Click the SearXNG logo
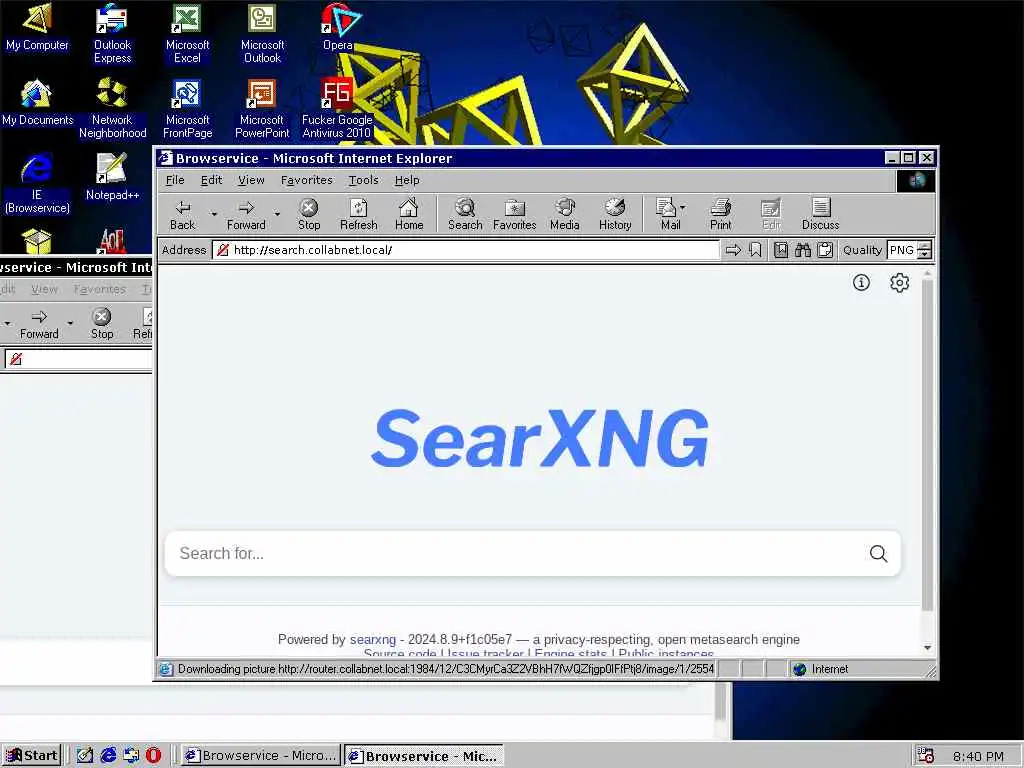Screen dimensions: 1024x768 pos(539,438)
